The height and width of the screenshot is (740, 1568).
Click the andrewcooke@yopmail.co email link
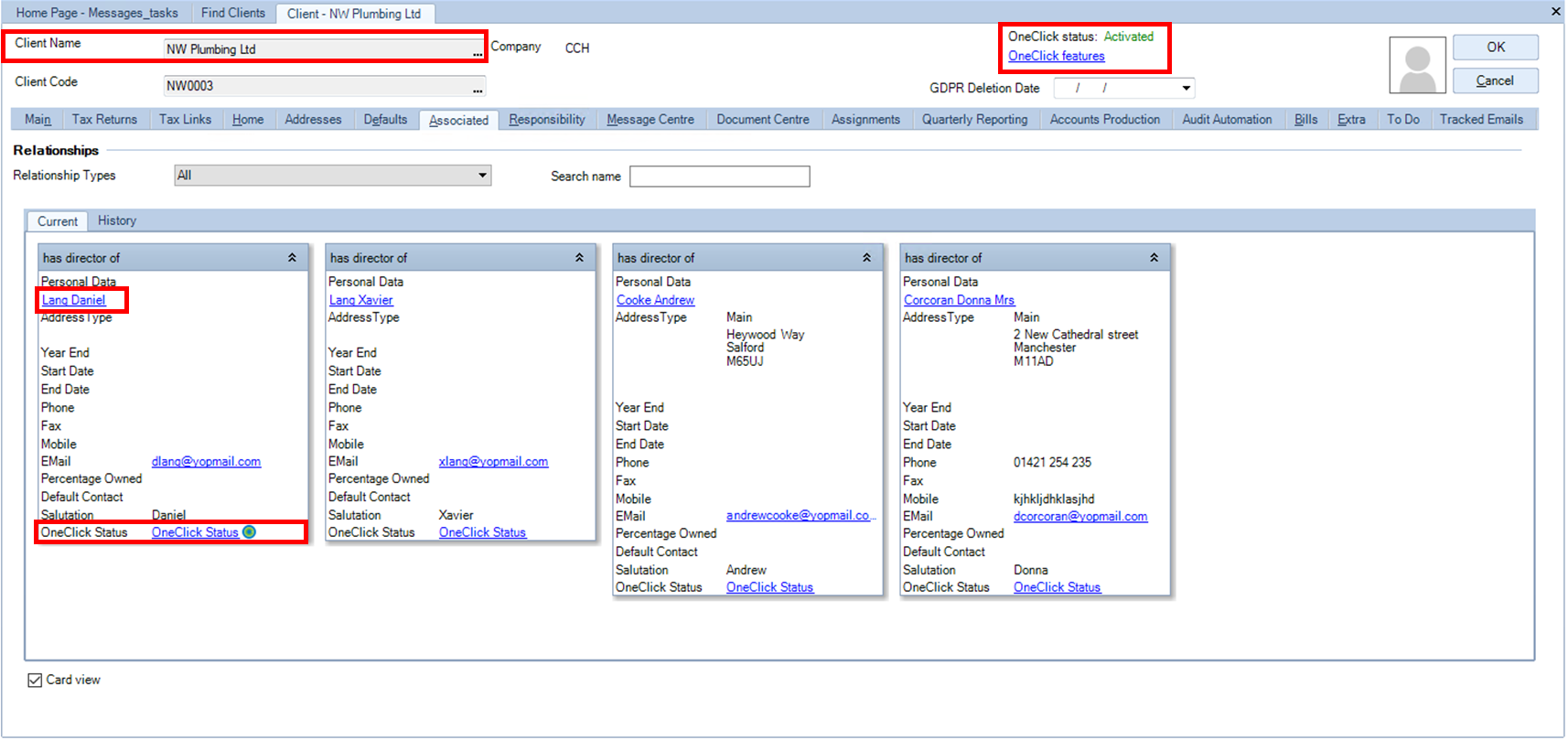click(800, 516)
